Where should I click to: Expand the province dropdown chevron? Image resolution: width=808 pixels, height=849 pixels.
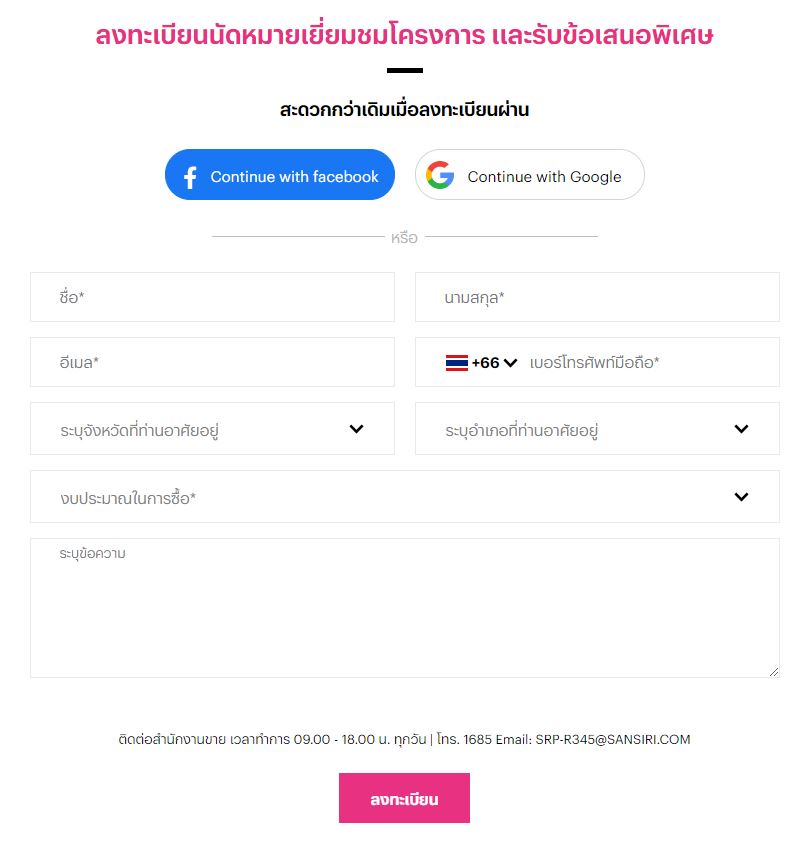click(356, 429)
